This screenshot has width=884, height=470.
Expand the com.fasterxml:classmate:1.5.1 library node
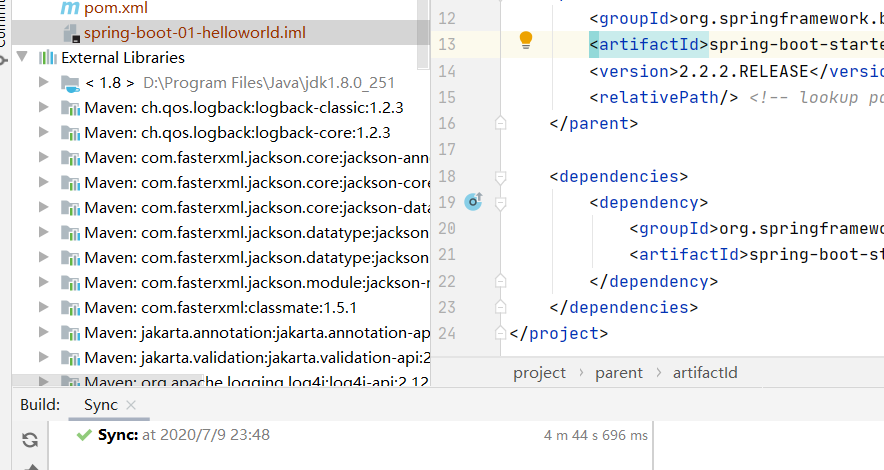click(44, 308)
